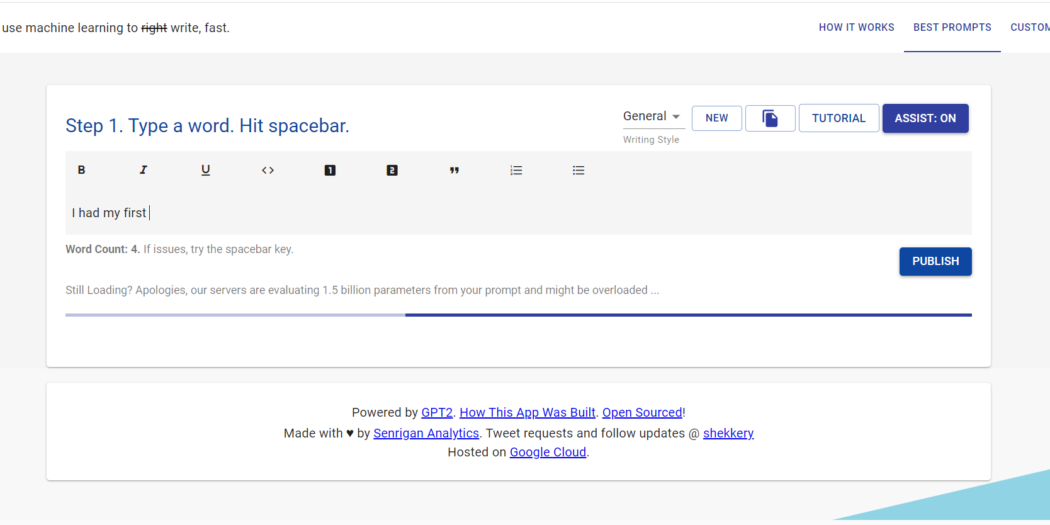The width and height of the screenshot is (1050, 525).
Task: Follow the GPT2 link in footer
Action: [x=437, y=412]
